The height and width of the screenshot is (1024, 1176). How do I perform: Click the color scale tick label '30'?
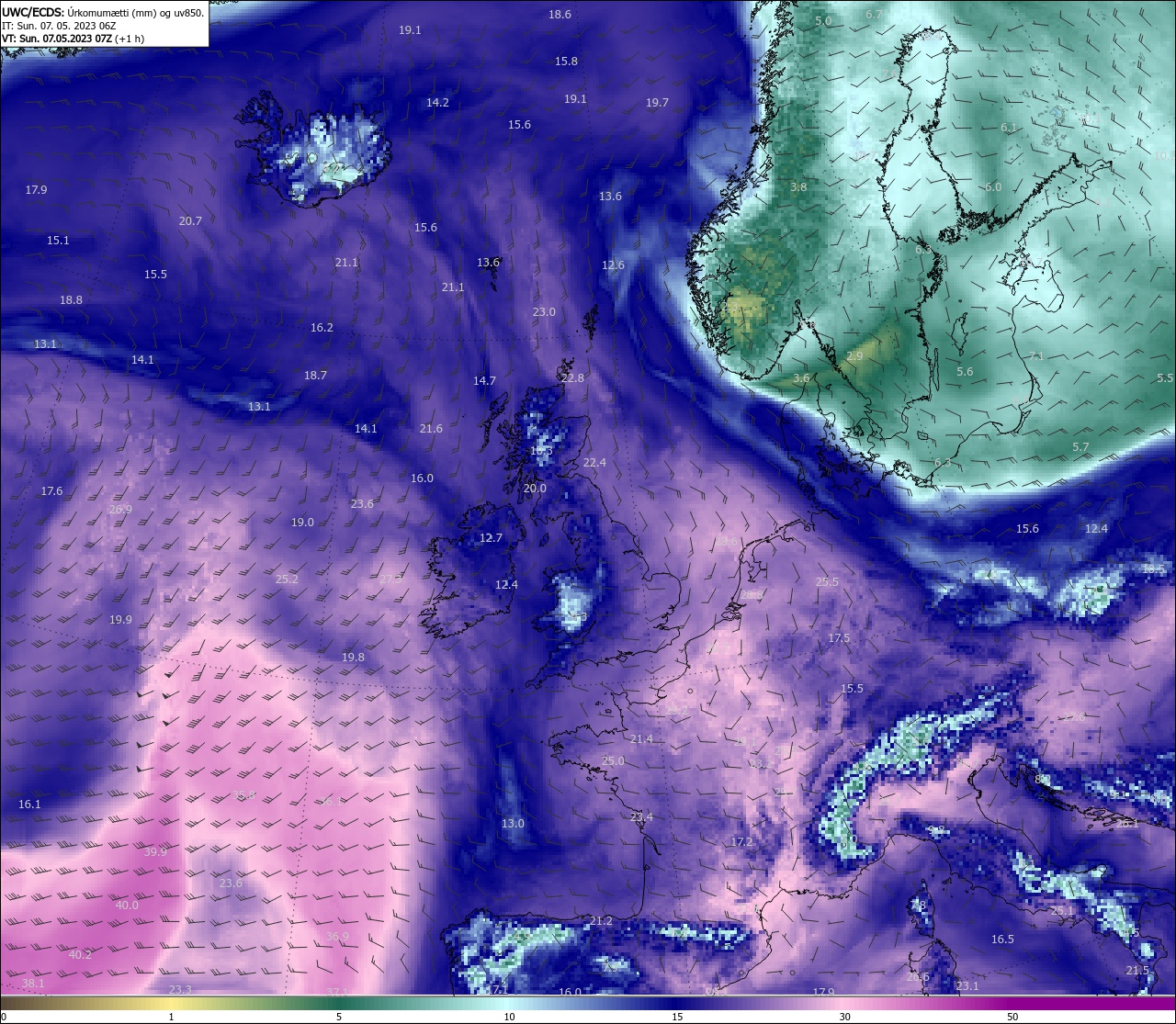(x=844, y=1017)
